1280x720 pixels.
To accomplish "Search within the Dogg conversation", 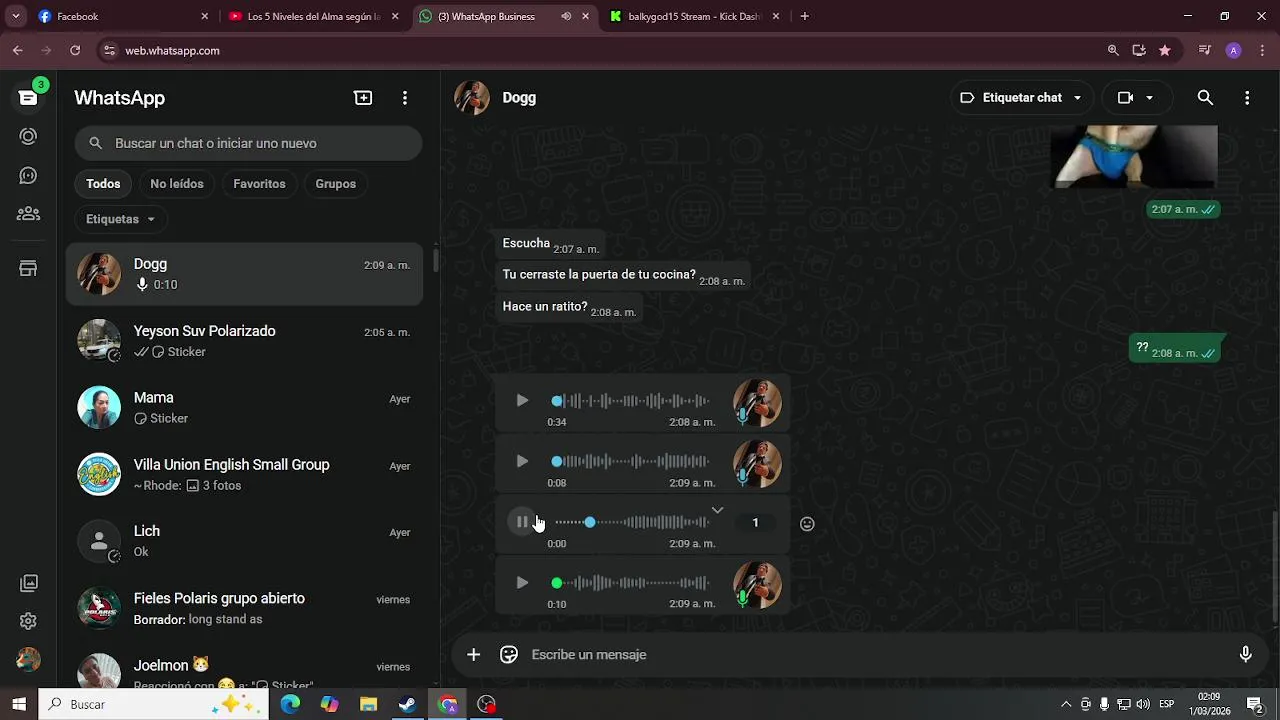I will pos(1205,98).
